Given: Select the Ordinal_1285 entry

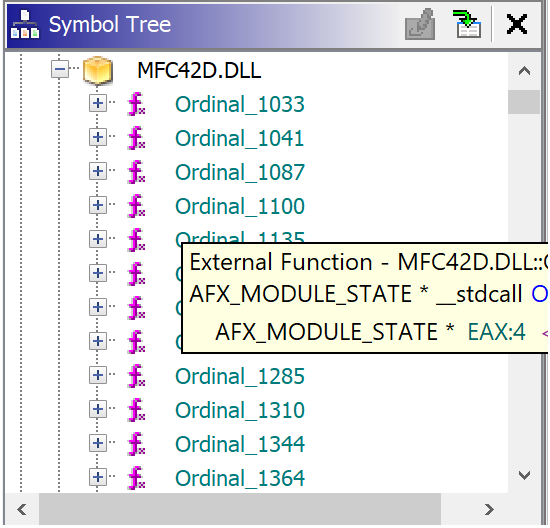Looking at the screenshot, I should pos(240,376).
